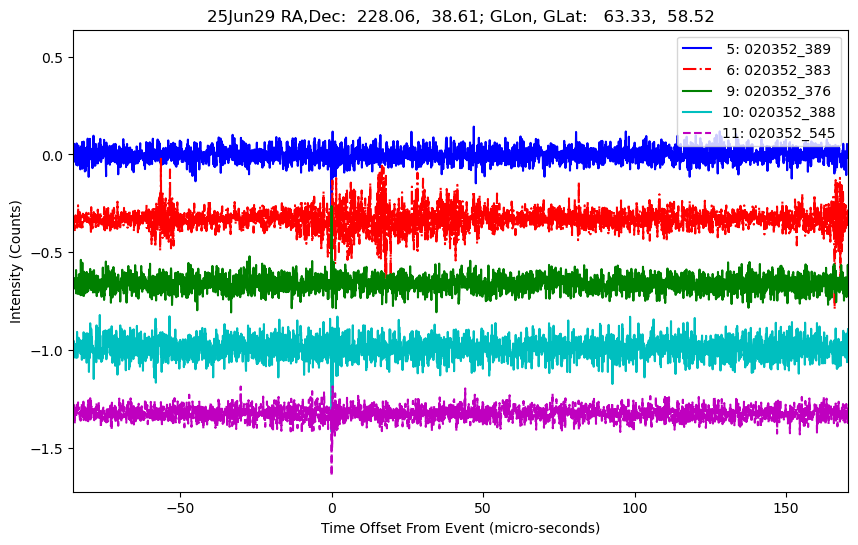858x545 pixels.
Task: Click the 0.0 tick label on the y-axis
Action: tap(53, 155)
